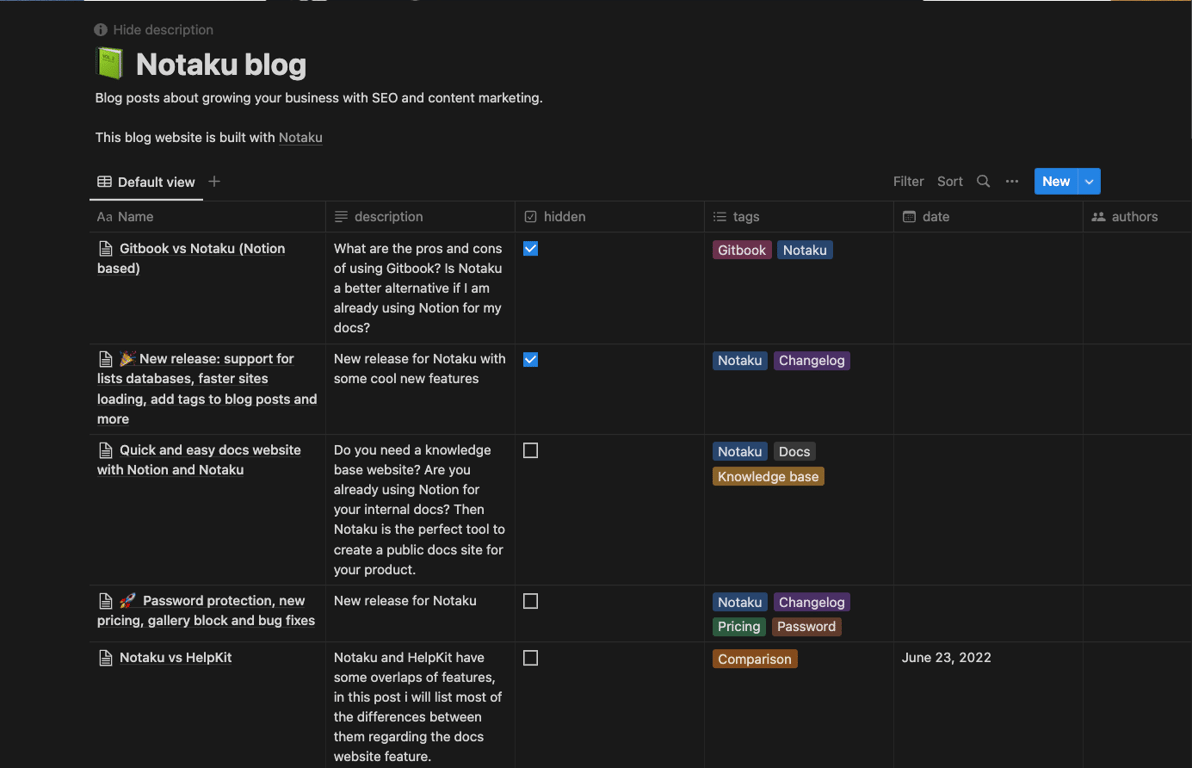
Task: Check hidden for Quick and easy docs post
Action: (531, 451)
